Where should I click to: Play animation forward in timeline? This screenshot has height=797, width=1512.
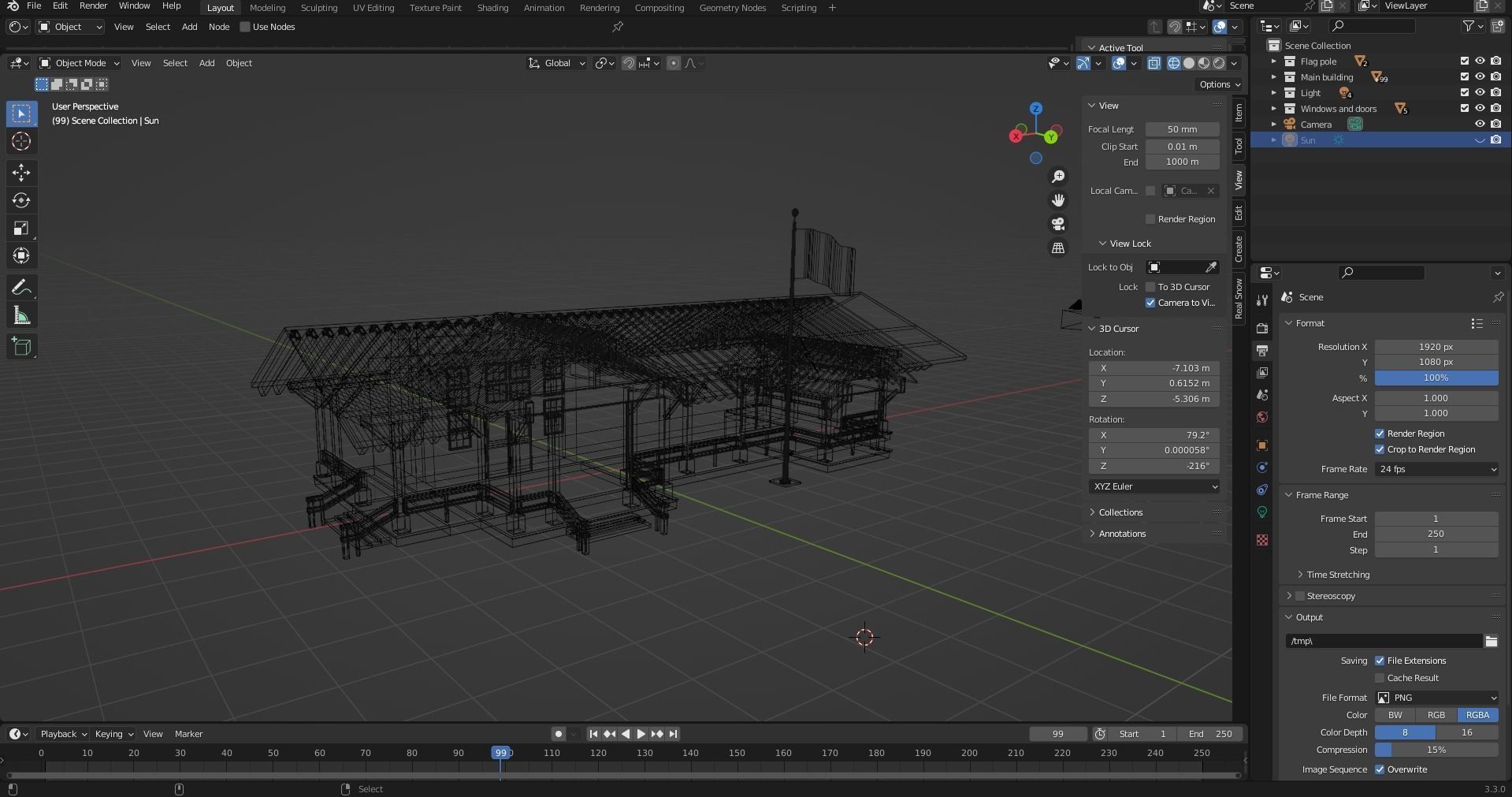641,734
